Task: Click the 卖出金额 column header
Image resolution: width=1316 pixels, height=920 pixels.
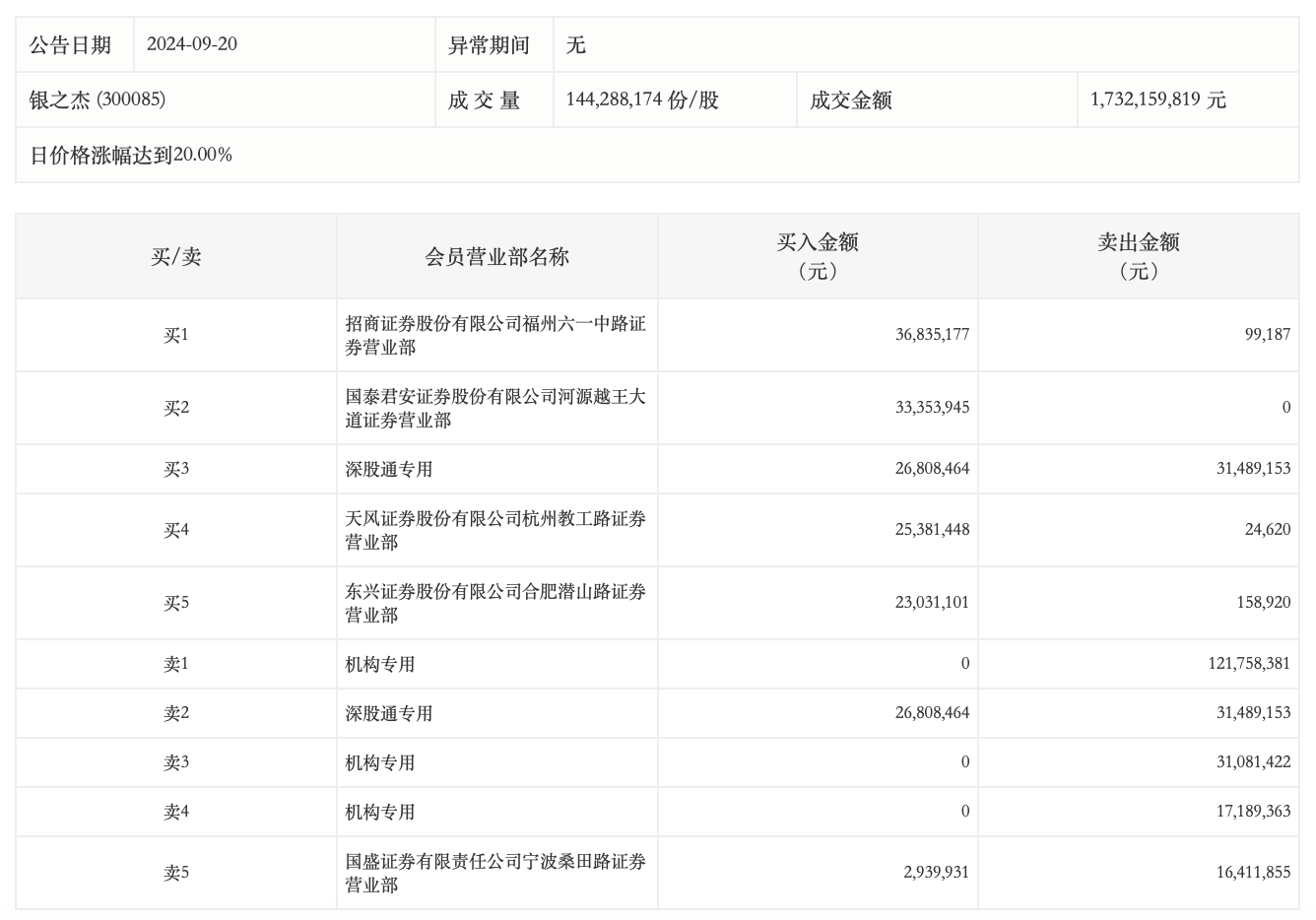Action: [1138, 256]
